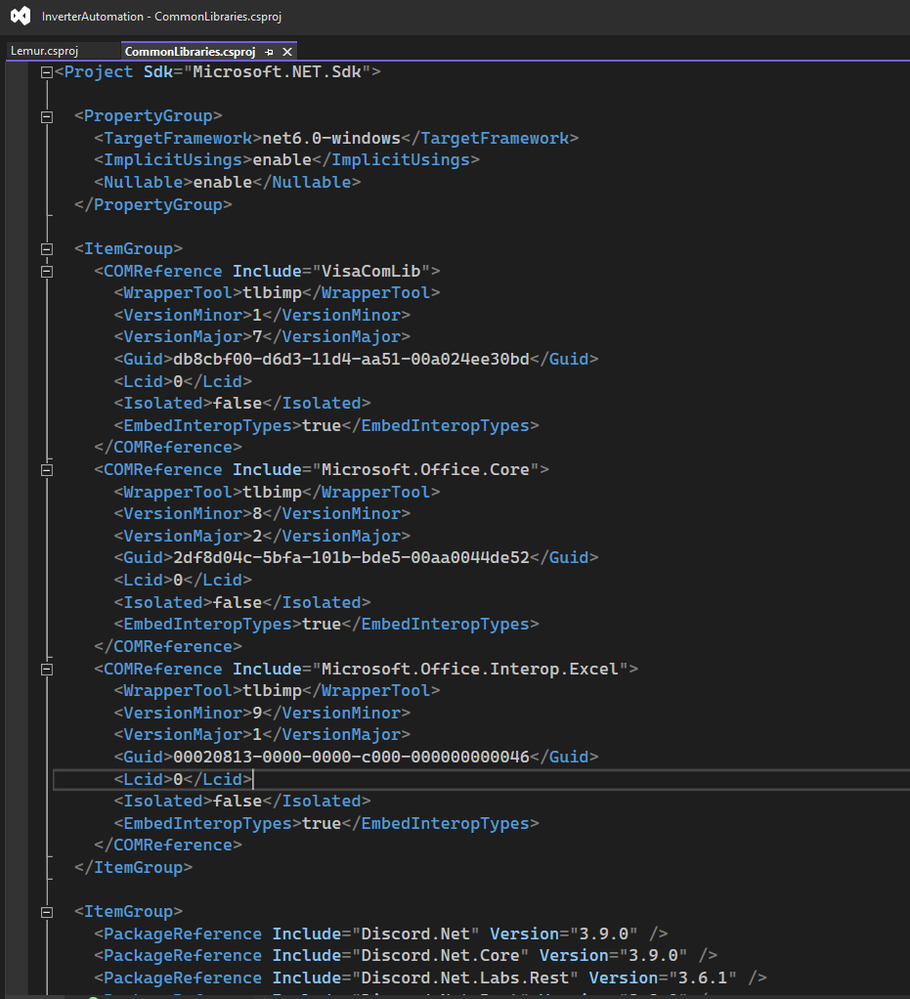This screenshot has width=910, height=999.
Task: Click the ImplicitUsings enable line
Action: click(x=287, y=160)
